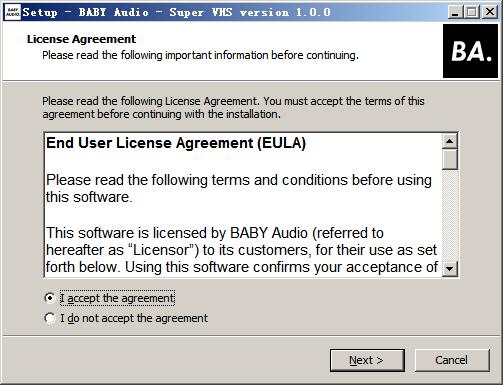Close the Setup window with X
503x385 pixels.
point(490,12)
